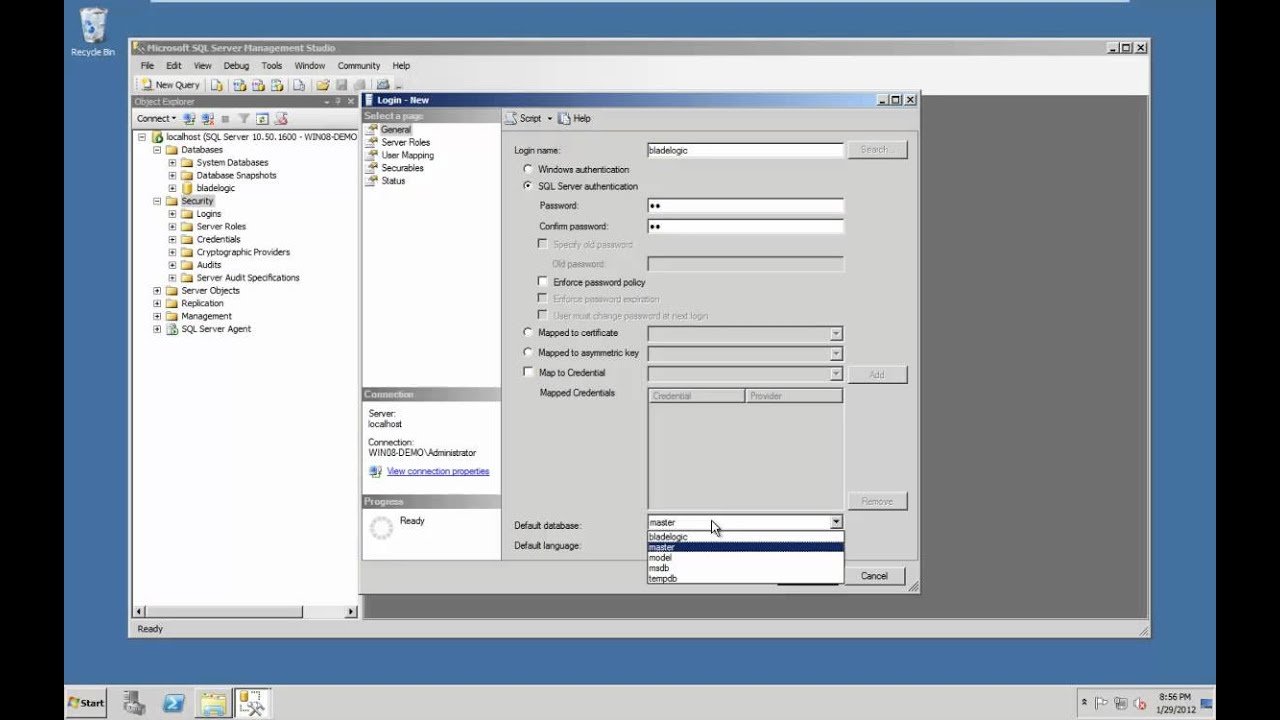Click the Confirm password field
The image size is (1280, 720).
(x=745, y=227)
